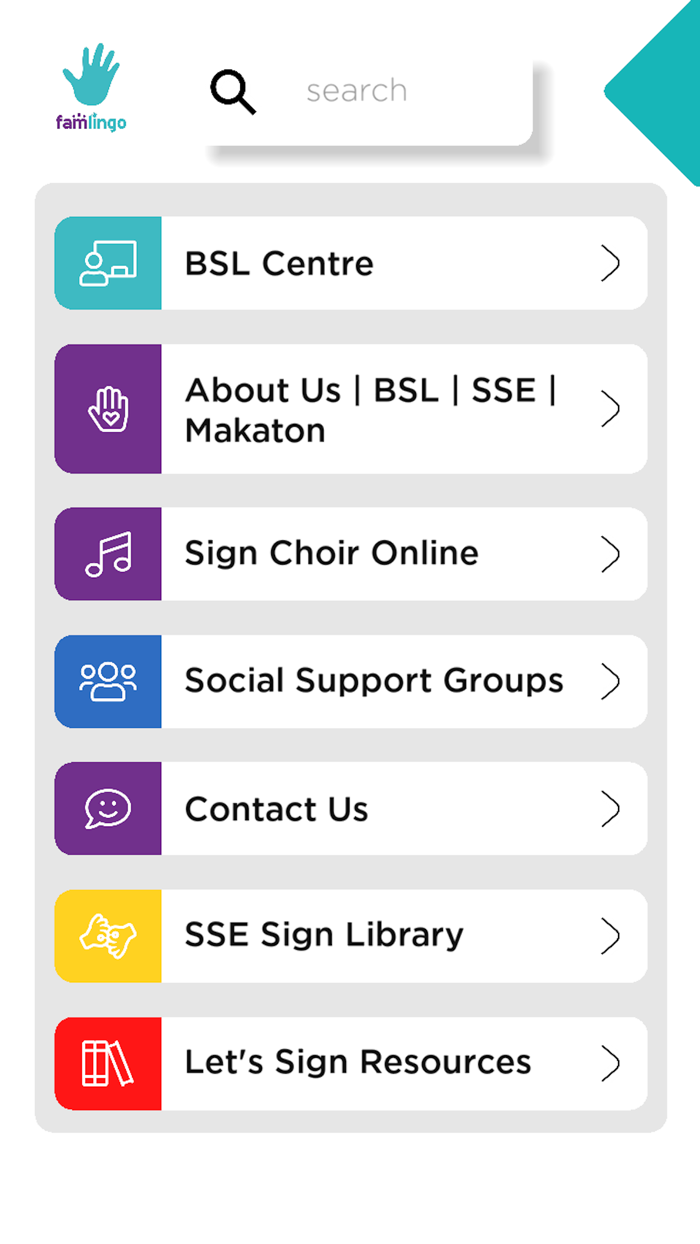This screenshot has width=700, height=1244.
Task: Click the yellow signing hands library icon
Action: tap(107, 935)
